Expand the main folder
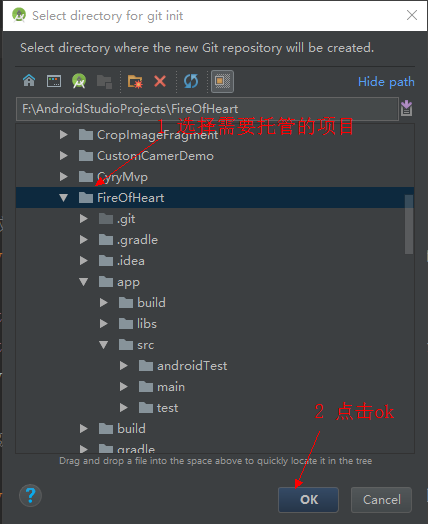The image size is (428, 524). 124,387
